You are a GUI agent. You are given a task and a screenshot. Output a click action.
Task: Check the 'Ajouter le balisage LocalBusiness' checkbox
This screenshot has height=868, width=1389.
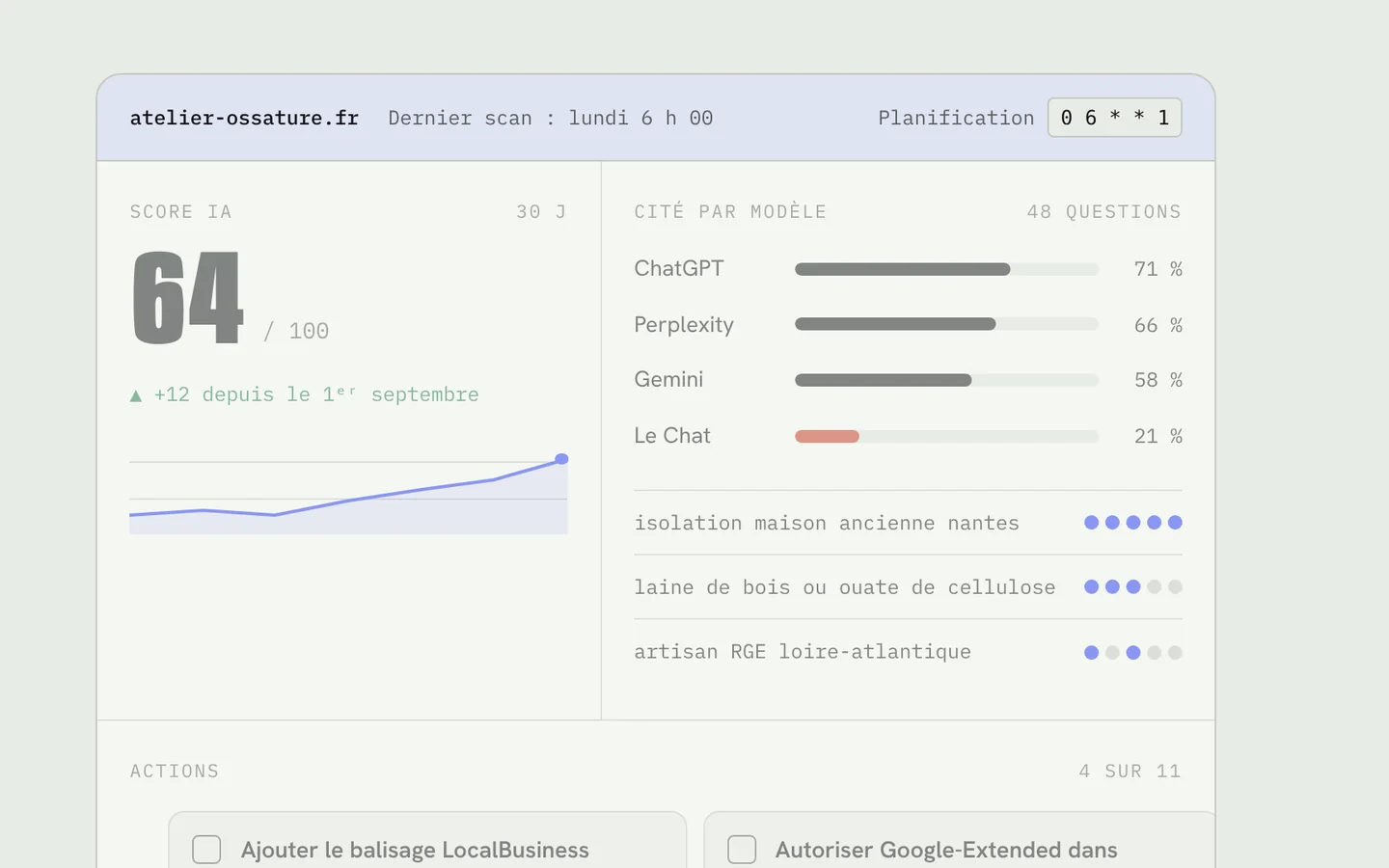pyautogui.click(x=206, y=850)
